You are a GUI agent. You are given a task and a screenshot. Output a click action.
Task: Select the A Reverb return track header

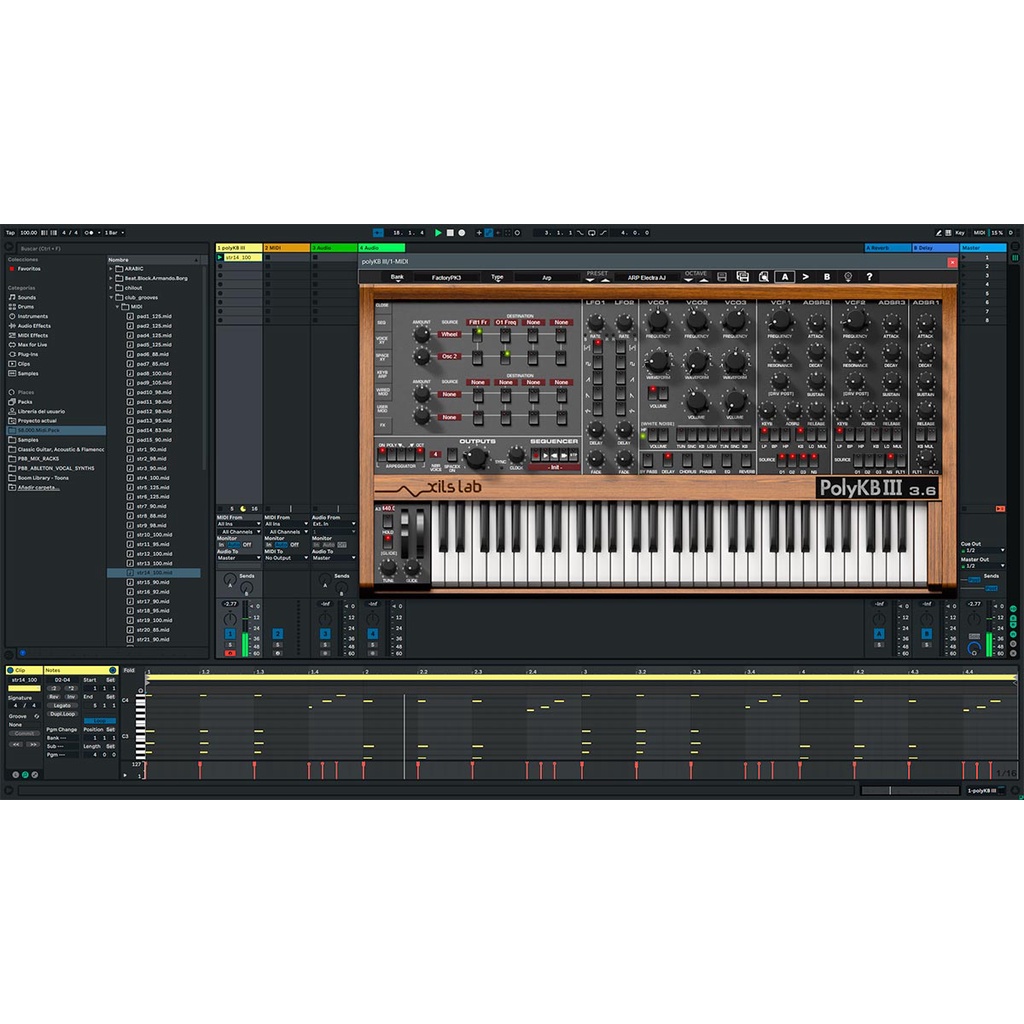[888, 248]
